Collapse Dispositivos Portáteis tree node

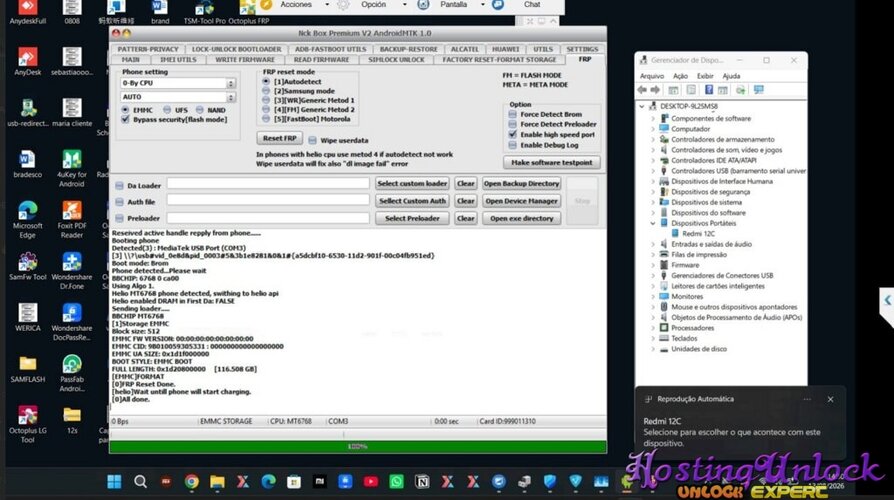(x=653, y=223)
